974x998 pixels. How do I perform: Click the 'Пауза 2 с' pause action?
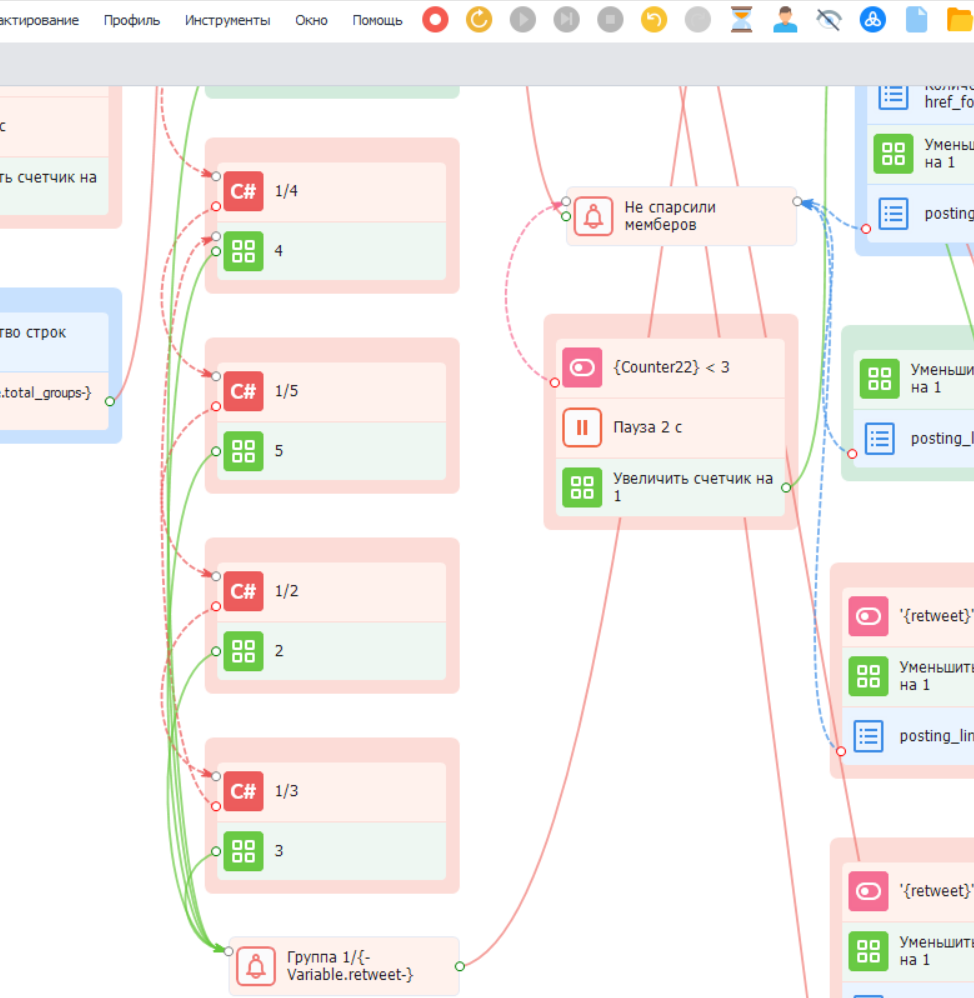pos(671,428)
